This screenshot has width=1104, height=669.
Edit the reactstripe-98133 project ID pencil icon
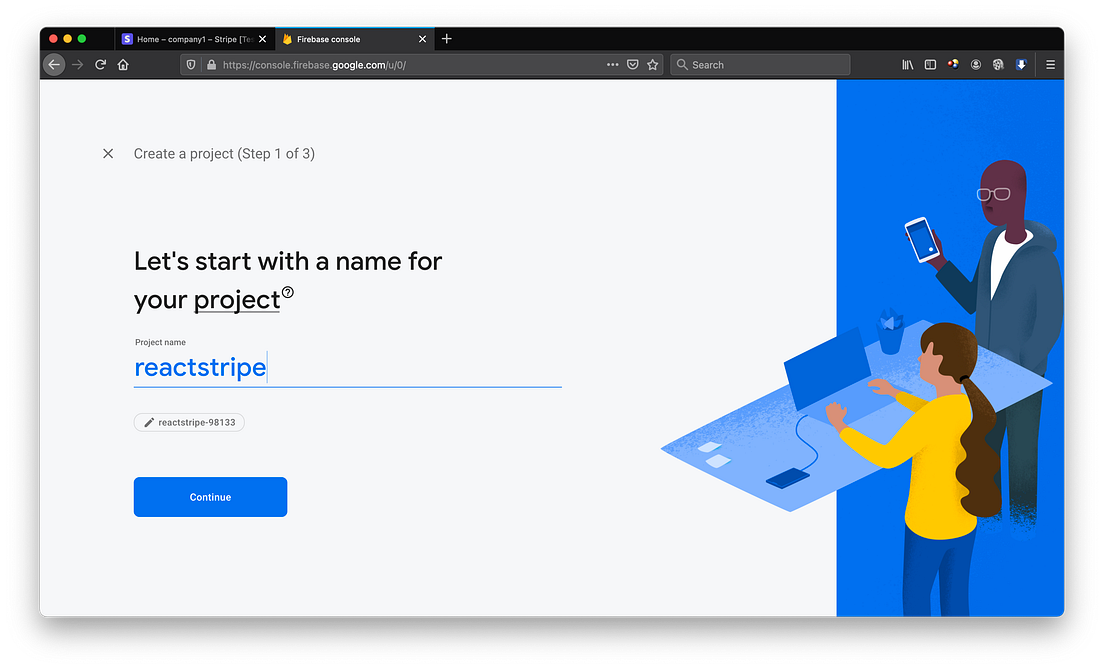(x=149, y=422)
